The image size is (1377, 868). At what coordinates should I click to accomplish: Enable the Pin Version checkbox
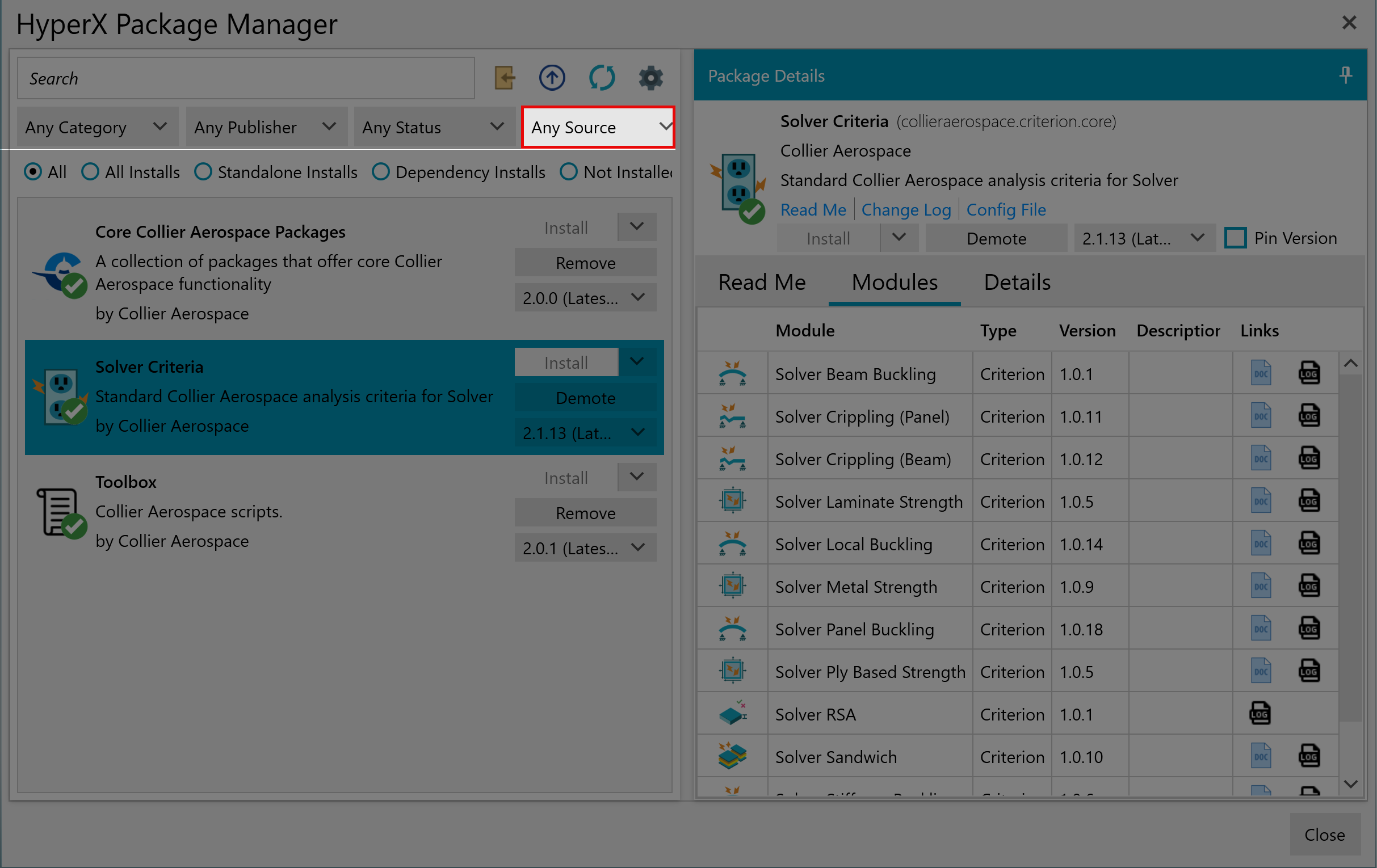[1235, 238]
